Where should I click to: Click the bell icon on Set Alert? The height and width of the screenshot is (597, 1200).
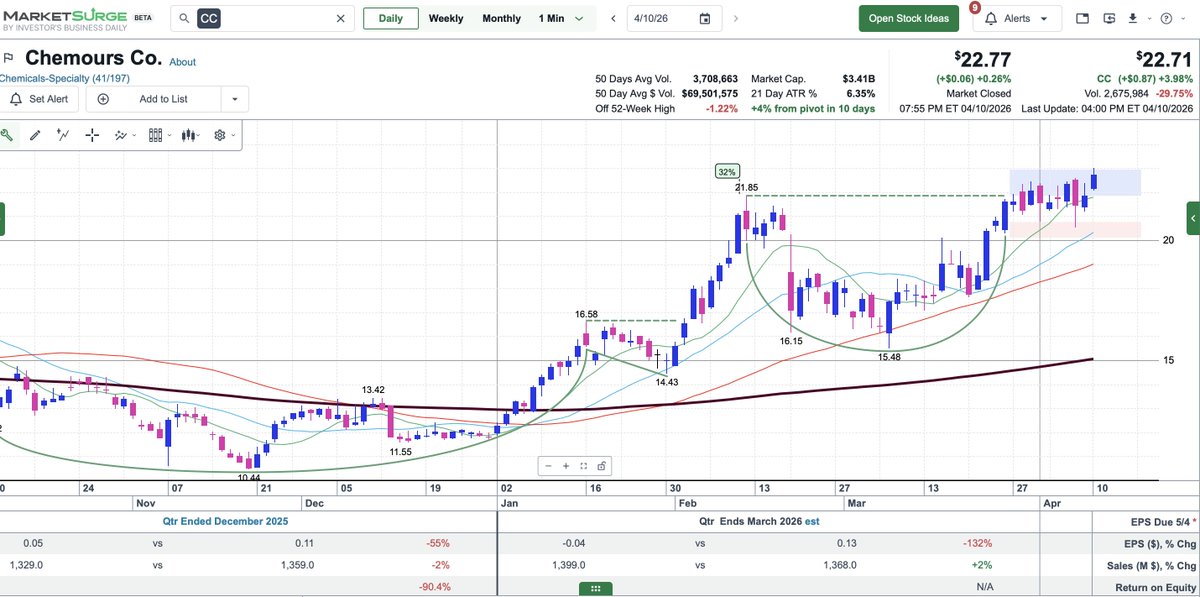point(16,99)
